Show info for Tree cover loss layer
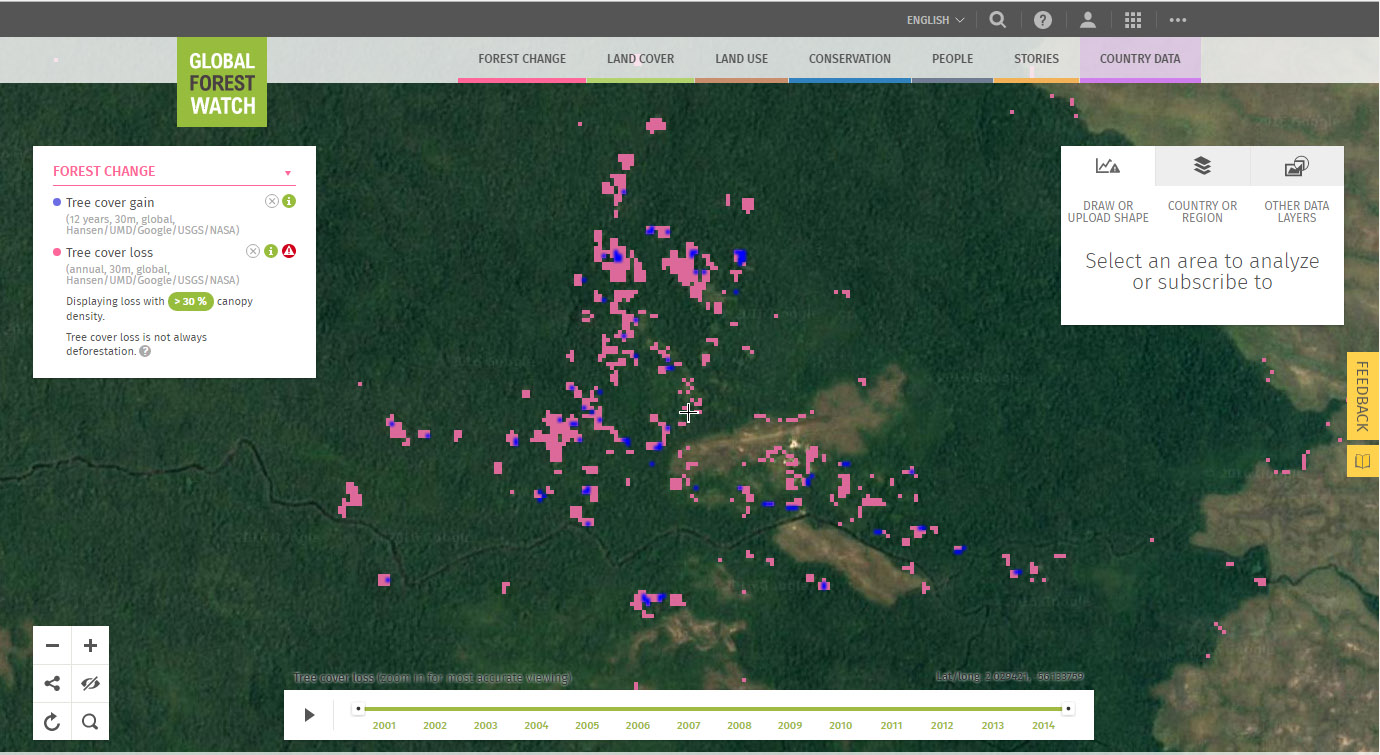The width and height of the screenshot is (1380, 755). click(x=270, y=251)
